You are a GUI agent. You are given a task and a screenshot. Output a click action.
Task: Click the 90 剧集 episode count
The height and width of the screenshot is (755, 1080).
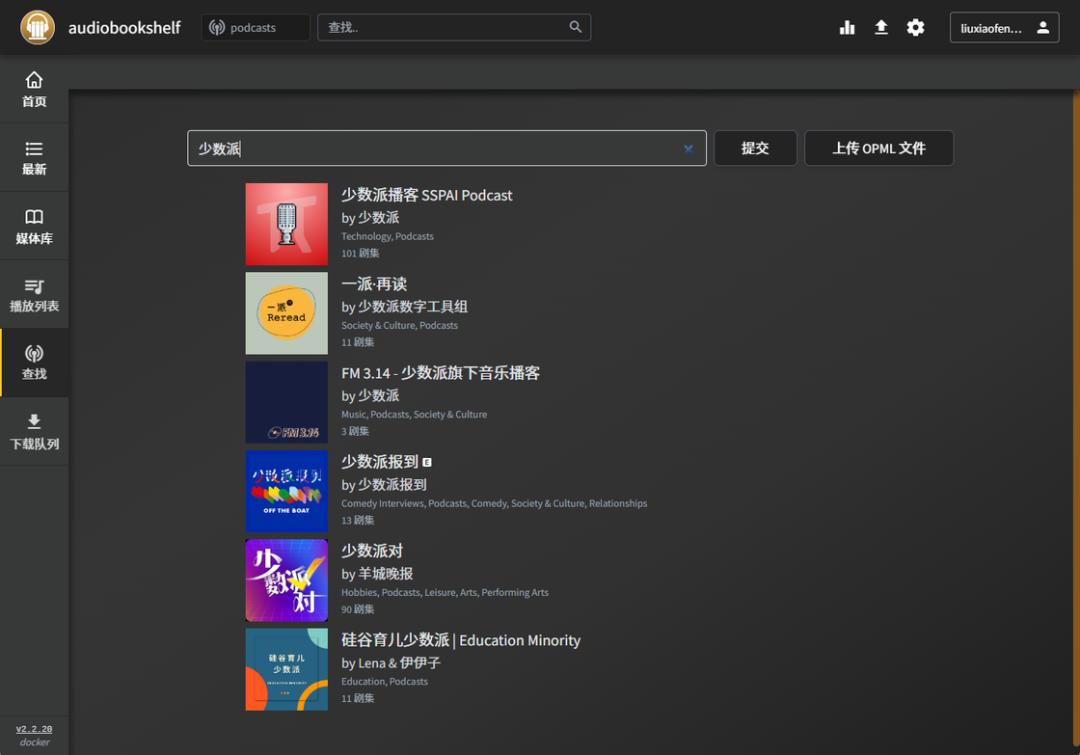(x=357, y=610)
